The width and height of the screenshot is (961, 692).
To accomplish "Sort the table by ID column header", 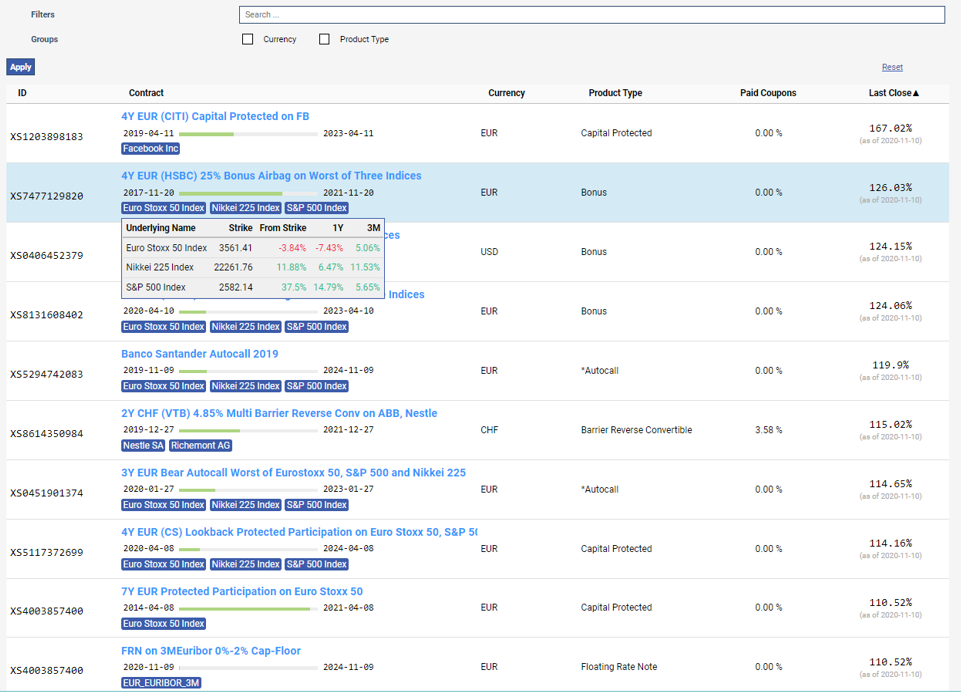I will coord(22,93).
